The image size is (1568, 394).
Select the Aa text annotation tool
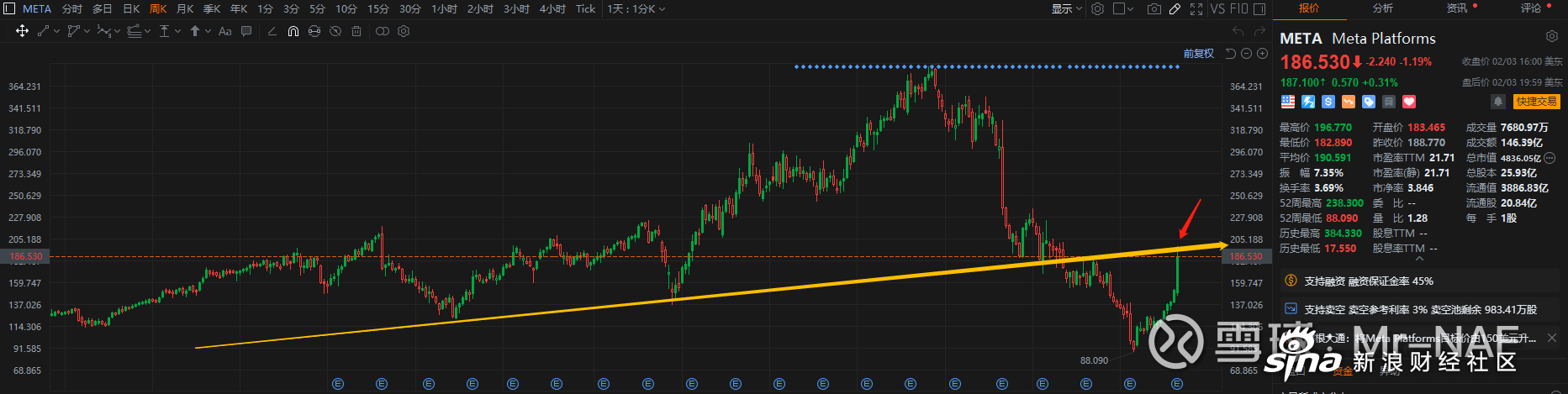point(224,31)
